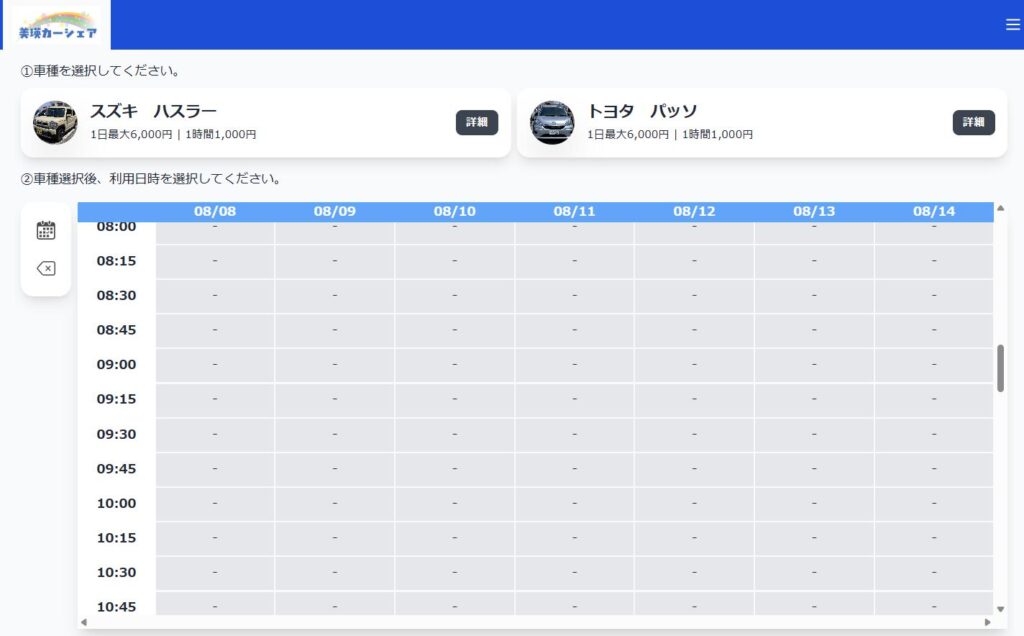
Task: Click the 10:15 time row label
Action: [116, 538]
